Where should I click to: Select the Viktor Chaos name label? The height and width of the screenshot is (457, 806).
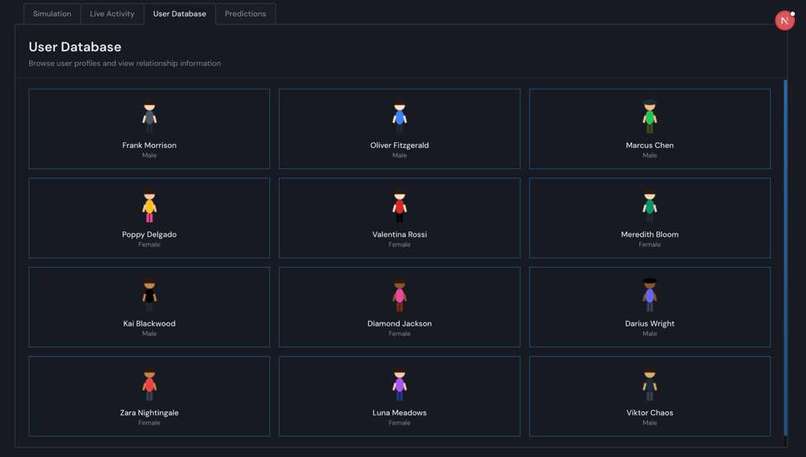(x=650, y=413)
